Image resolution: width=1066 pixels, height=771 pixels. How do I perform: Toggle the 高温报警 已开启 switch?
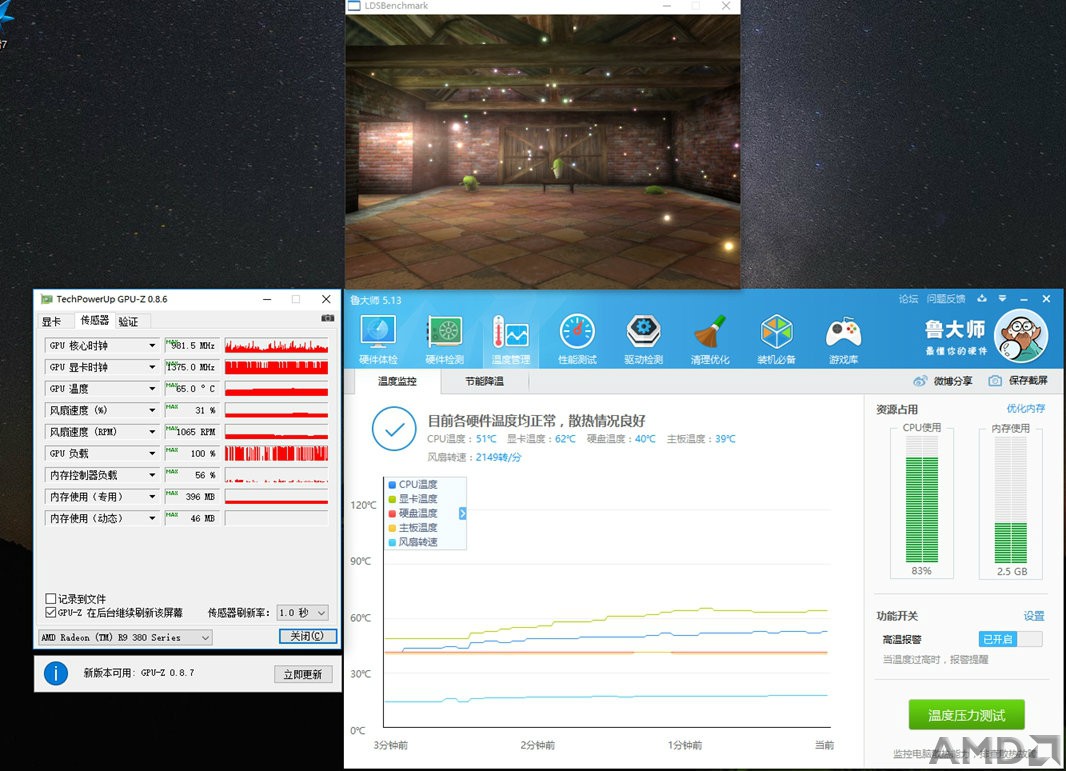(1010, 639)
